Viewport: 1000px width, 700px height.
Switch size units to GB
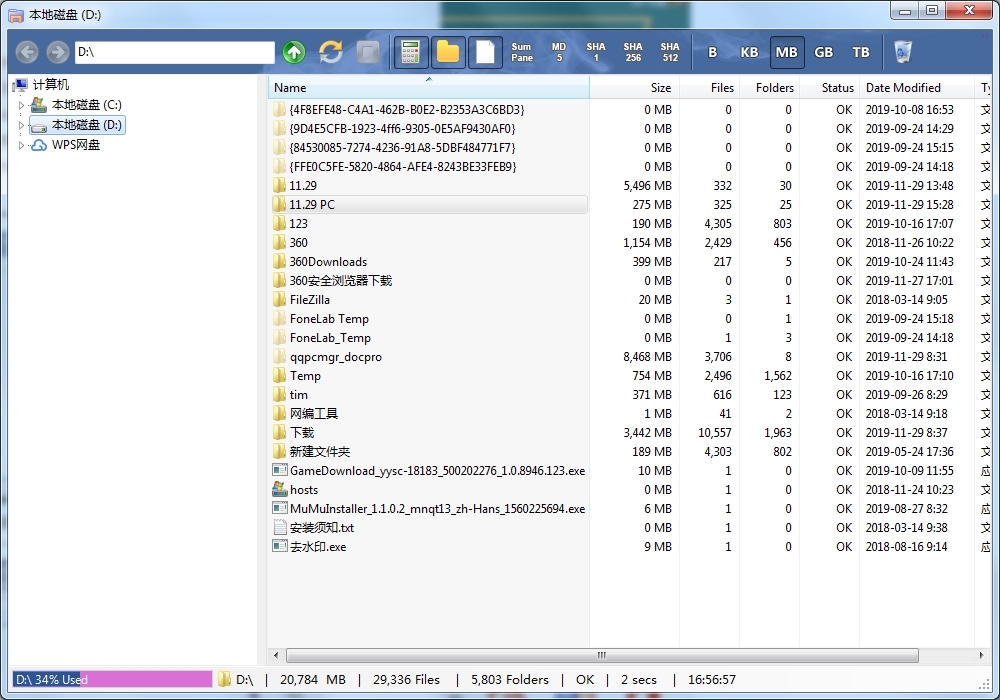pos(824,52)
